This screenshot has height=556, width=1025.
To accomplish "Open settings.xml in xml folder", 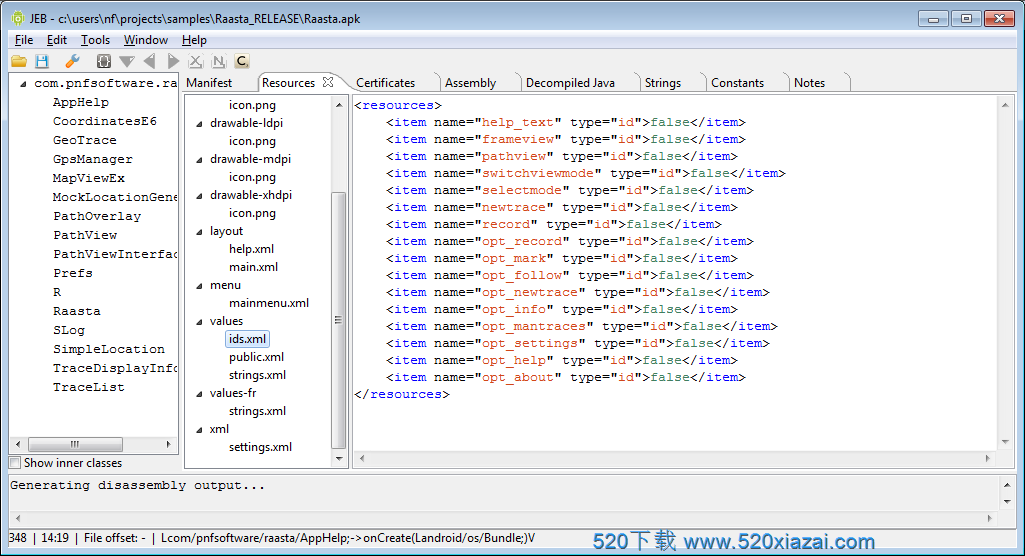I will [260, 447].
